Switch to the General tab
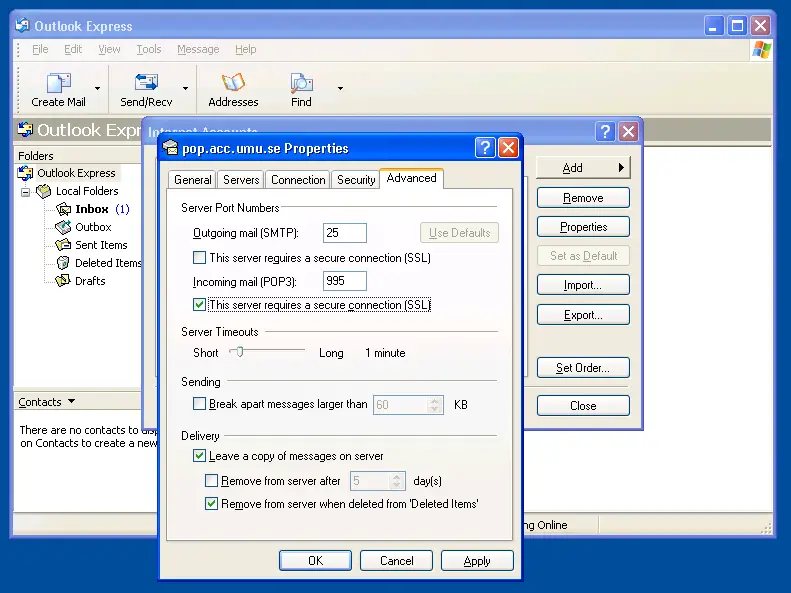Image resolution: width=791 pixels, height=593 pixels. click(192, 180)
